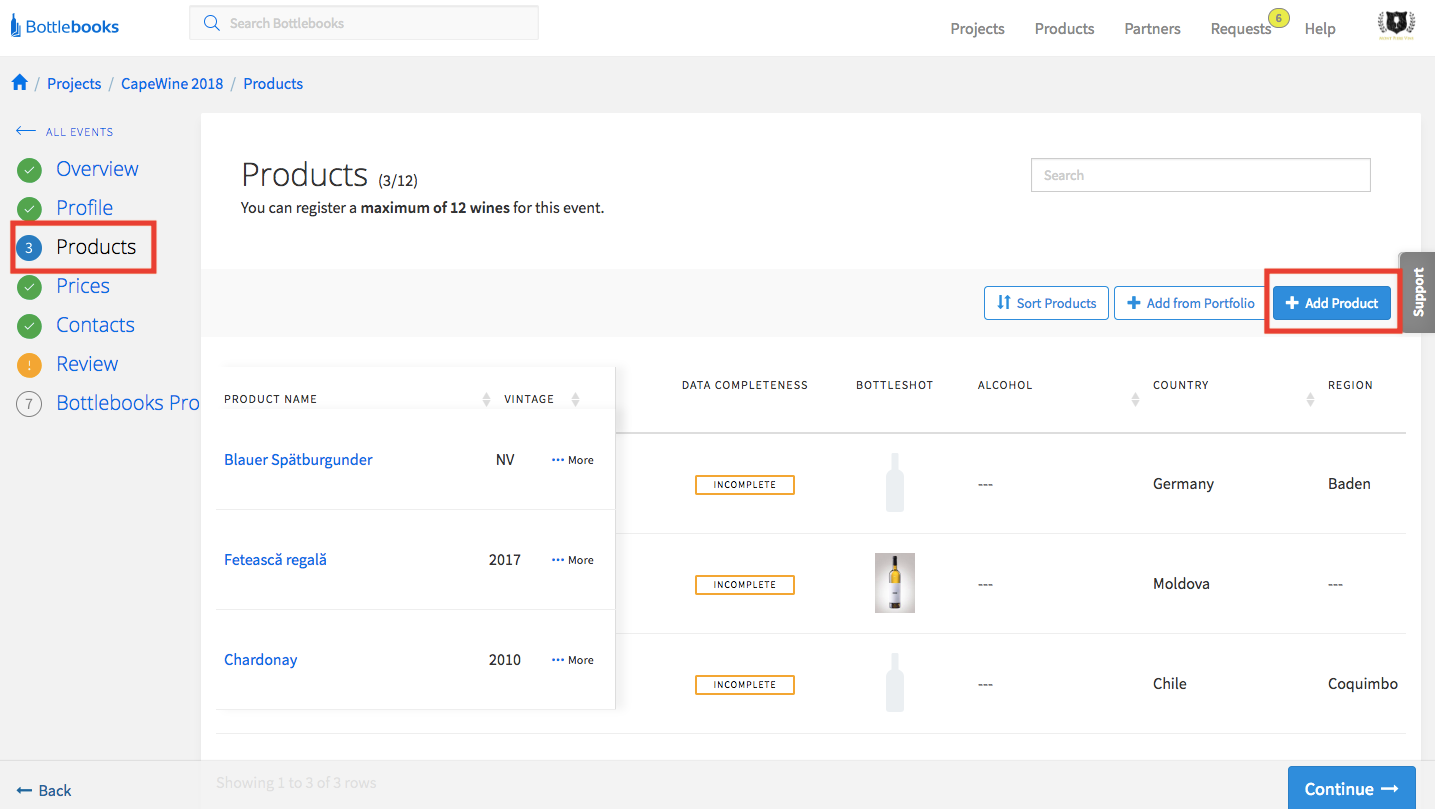Screen dimensions: 1435x809
Task: Select Products step in sidebar
Action: tap(96, 247)
